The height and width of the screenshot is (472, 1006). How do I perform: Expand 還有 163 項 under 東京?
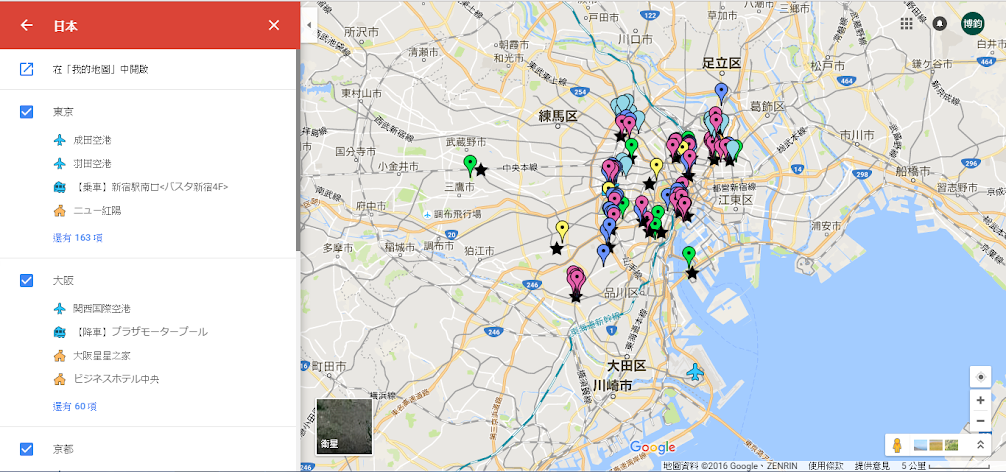[x=77, y=238]
